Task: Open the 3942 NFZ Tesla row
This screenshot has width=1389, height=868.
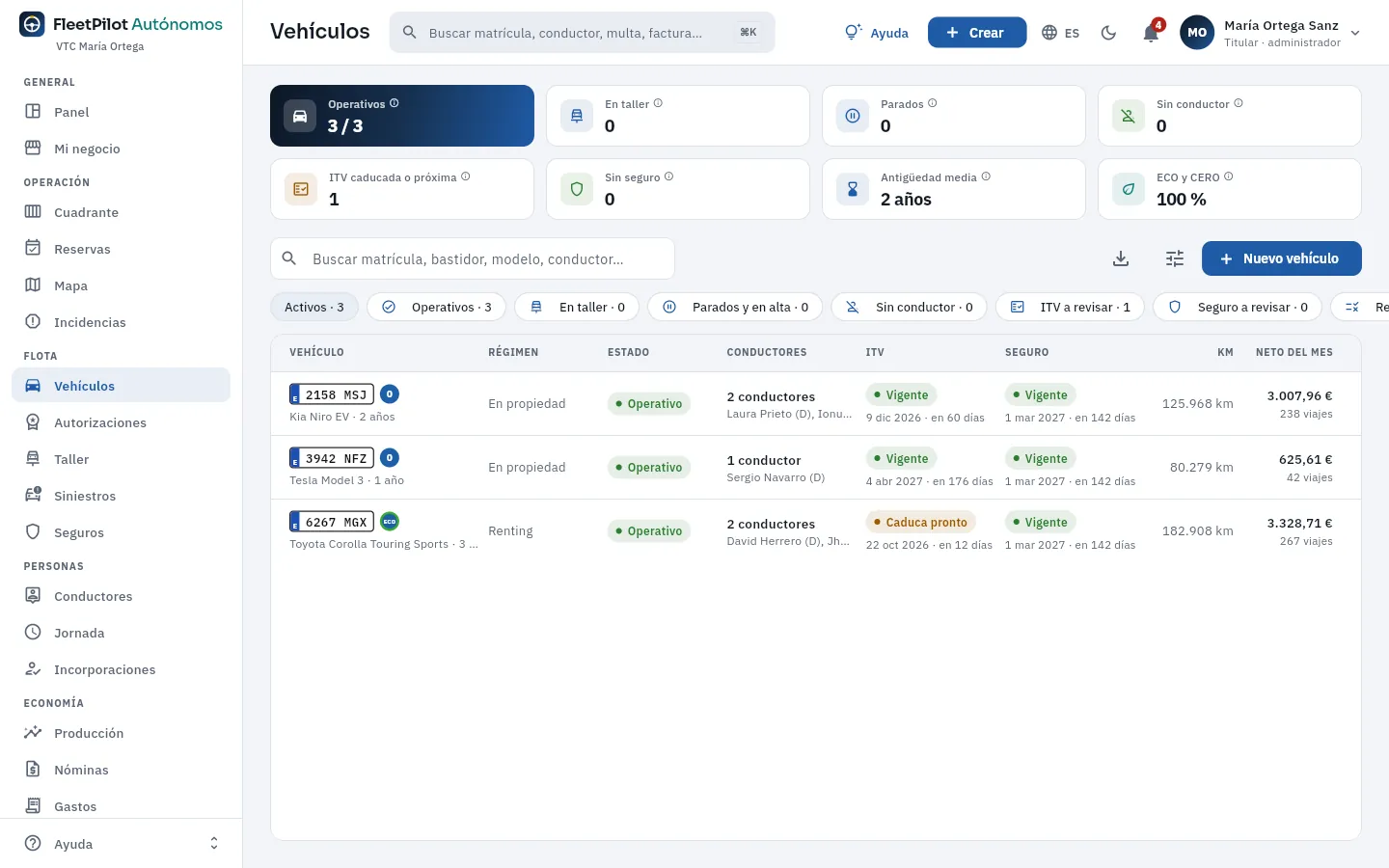Action: (816, 468)
